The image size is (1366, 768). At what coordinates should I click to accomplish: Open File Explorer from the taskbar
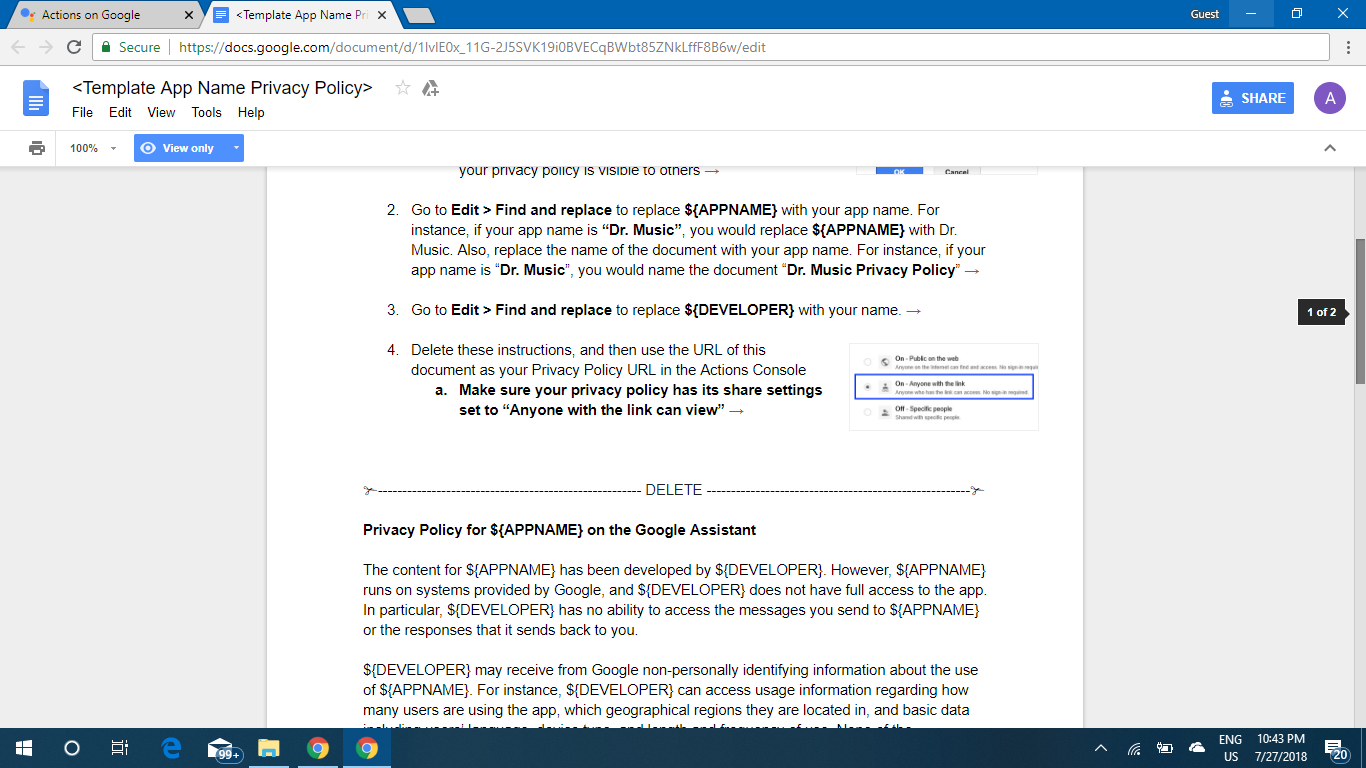pyautogui.click(x=269, y=747)
